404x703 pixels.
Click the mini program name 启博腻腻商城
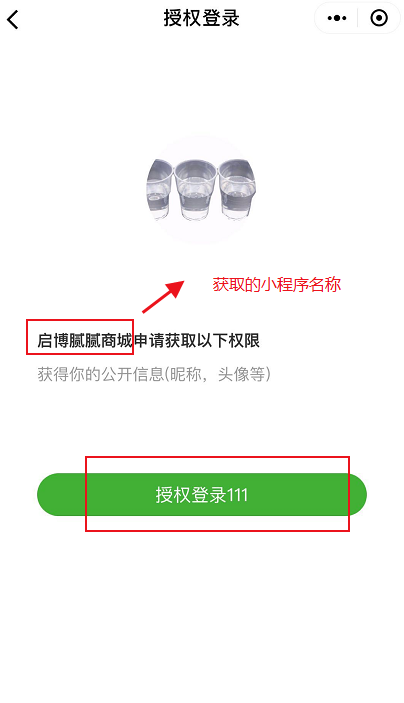click(x=85, y=341)
